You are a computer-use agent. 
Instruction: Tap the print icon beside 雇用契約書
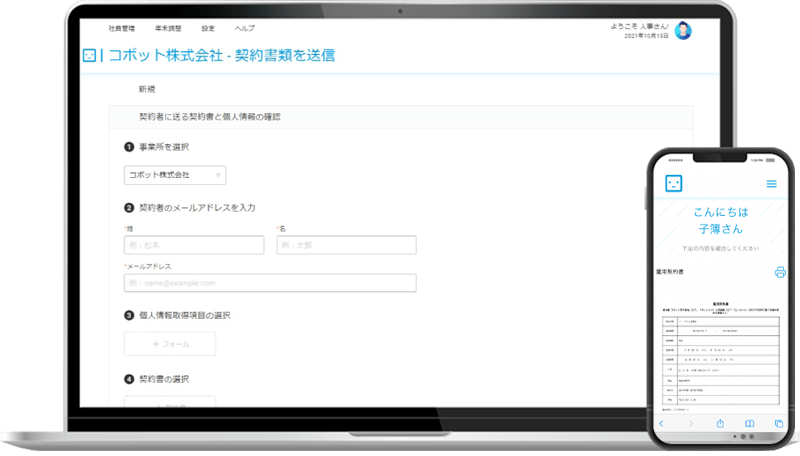[780, 272]
